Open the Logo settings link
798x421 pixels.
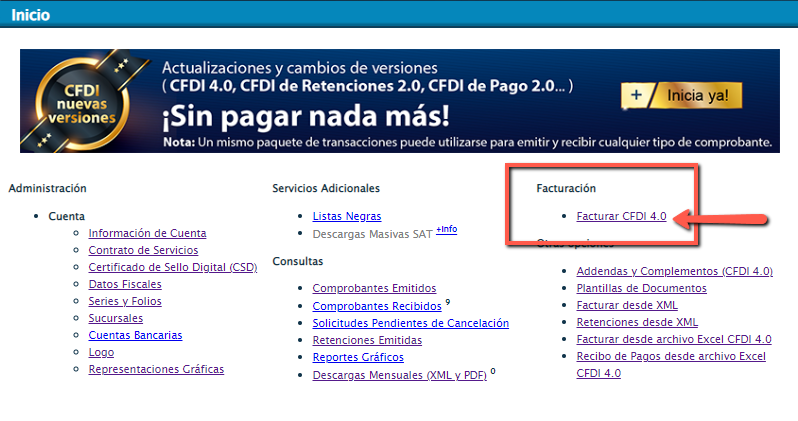101,352
